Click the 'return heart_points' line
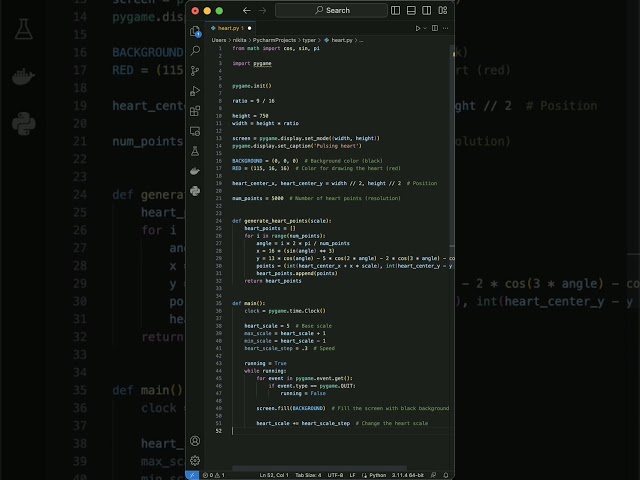The height and width of the screenshot is (480, 640). (273, 281)
